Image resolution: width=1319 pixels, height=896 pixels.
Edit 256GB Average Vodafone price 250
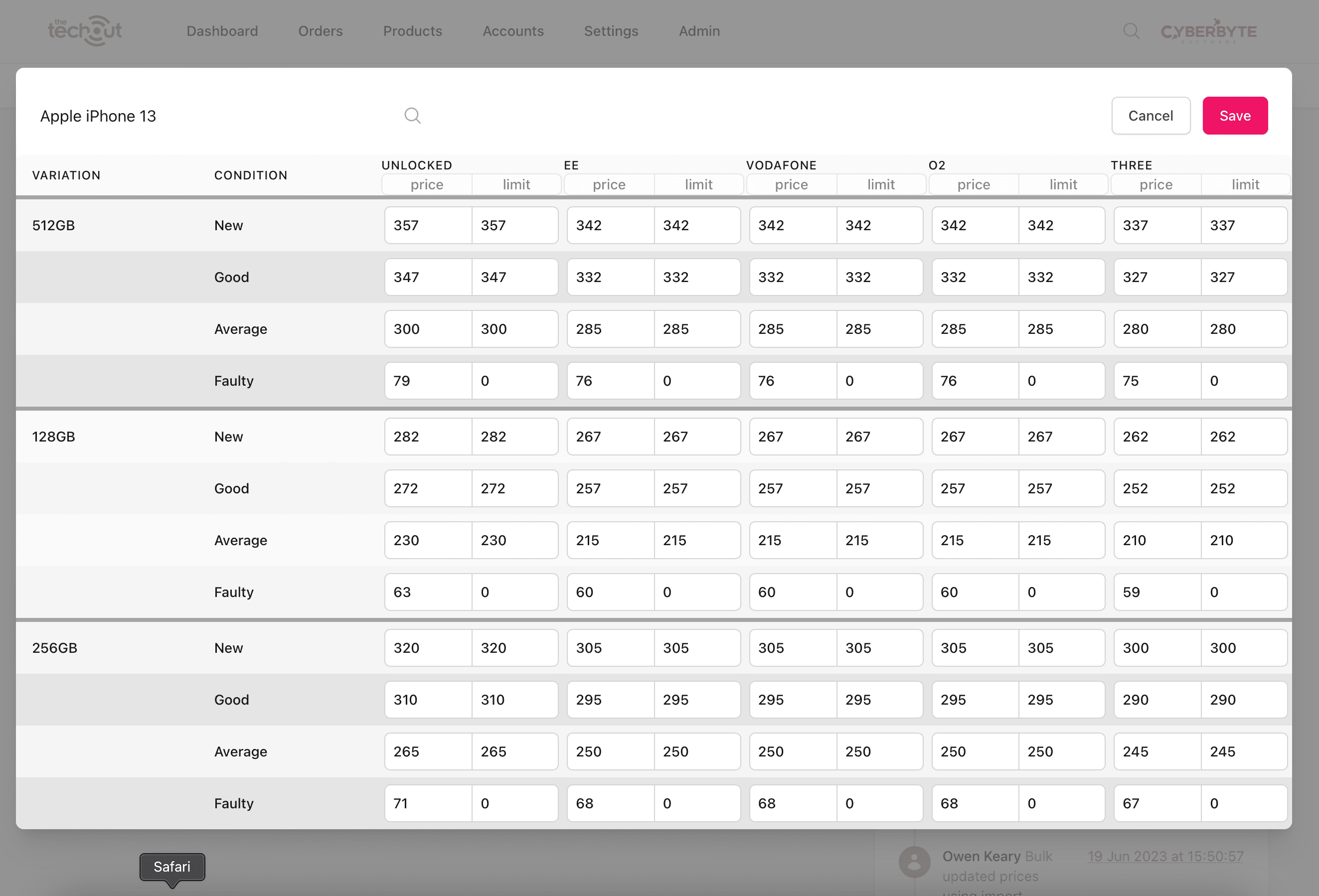[792, 751]
